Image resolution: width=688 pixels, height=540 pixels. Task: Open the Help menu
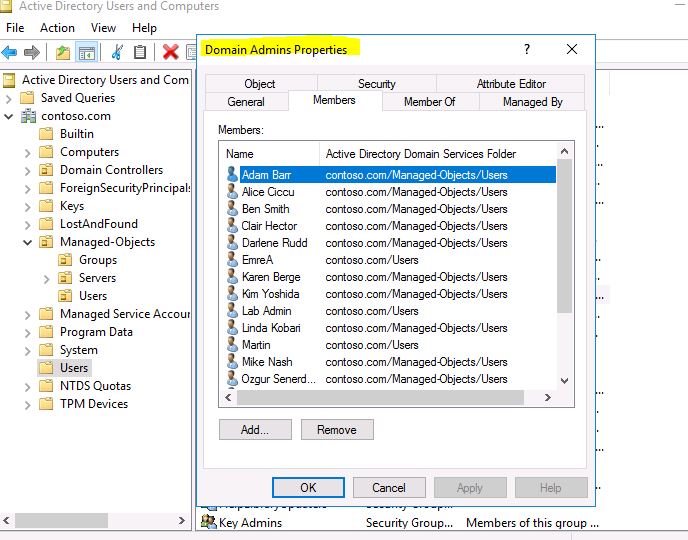[x=144, y=28]
